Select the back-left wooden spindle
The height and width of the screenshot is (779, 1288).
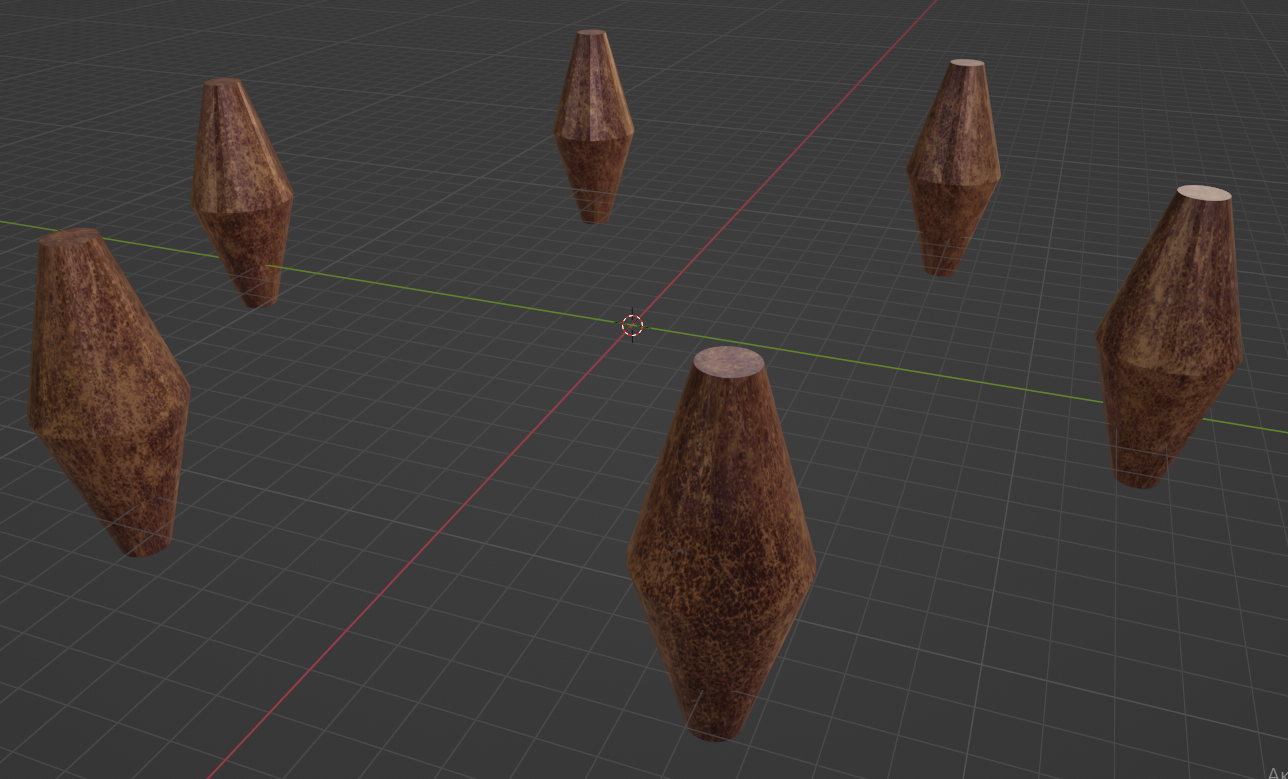tap(242, 192)
